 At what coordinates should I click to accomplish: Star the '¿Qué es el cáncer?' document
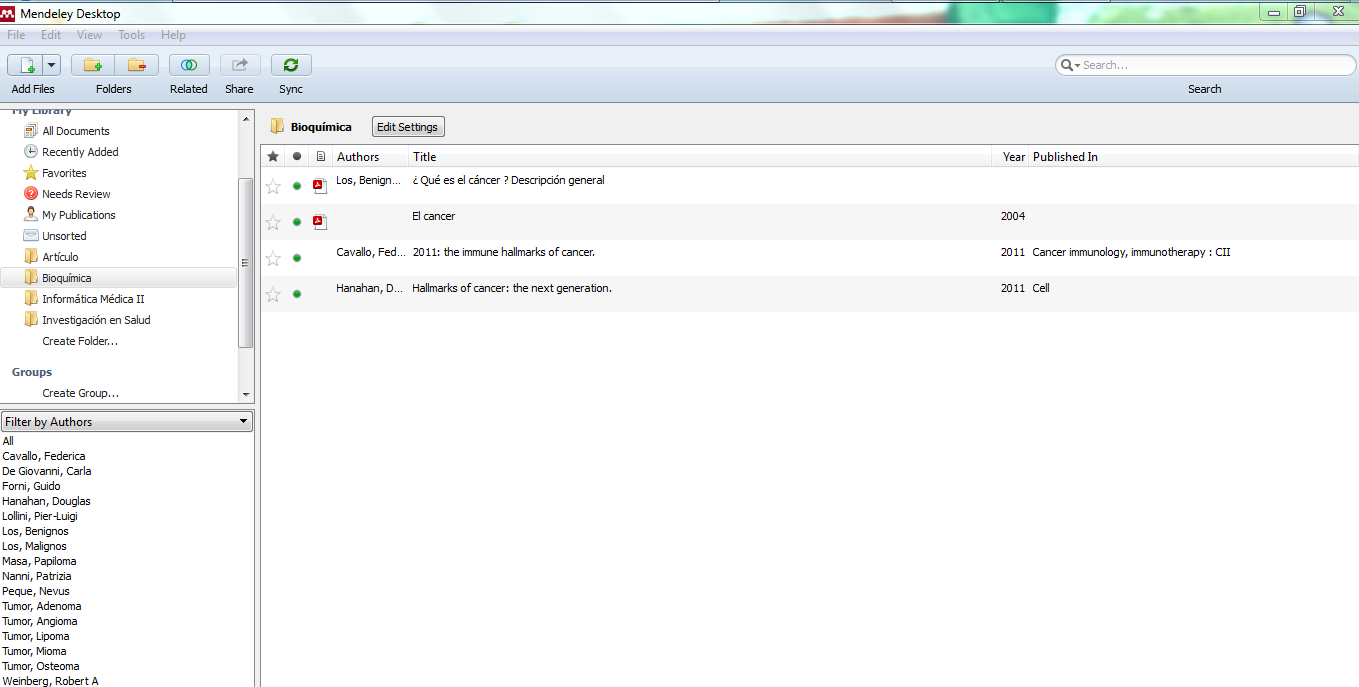[x=273, y=186]
